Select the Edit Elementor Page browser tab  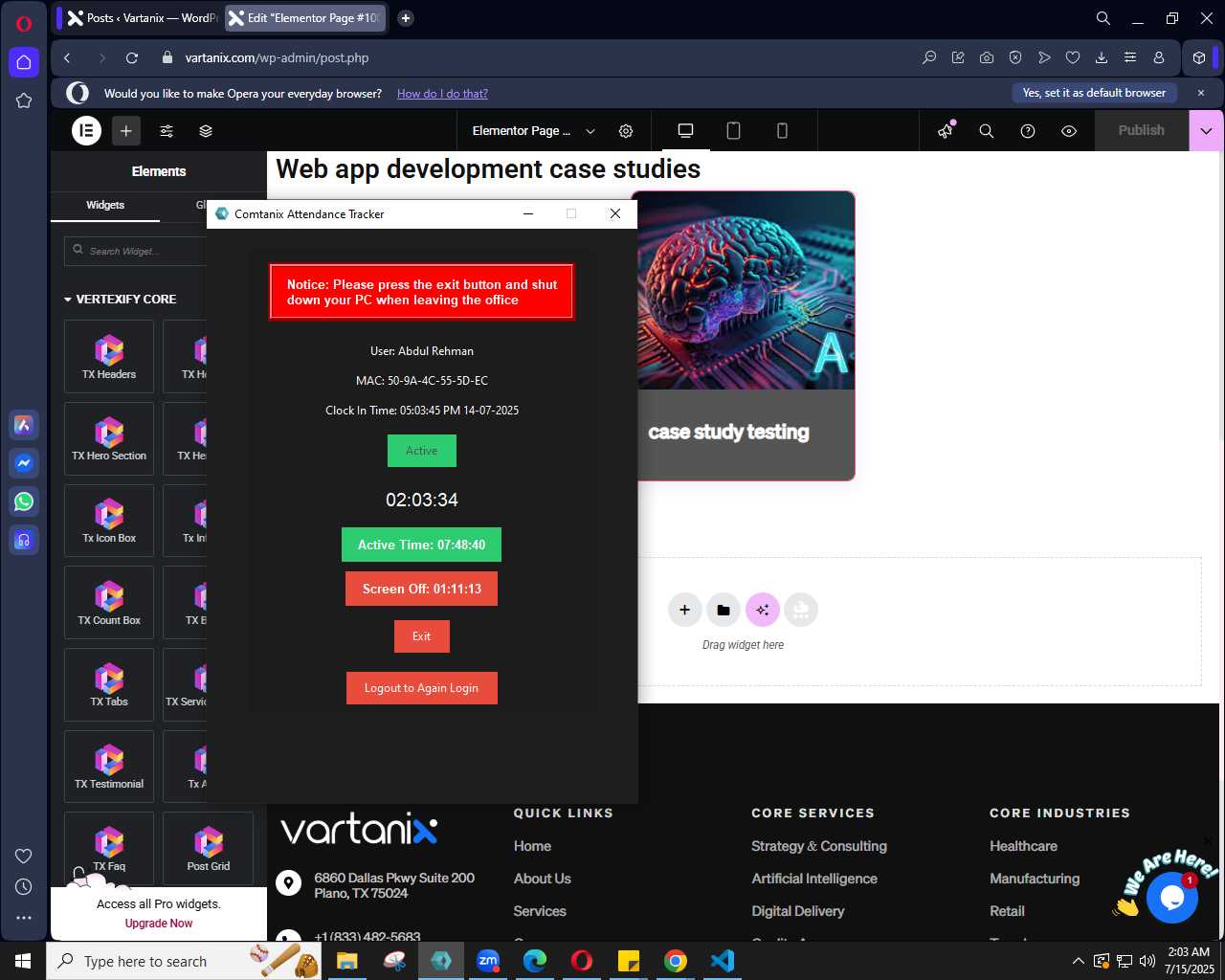pyautogui.click(x=305, y=18)
